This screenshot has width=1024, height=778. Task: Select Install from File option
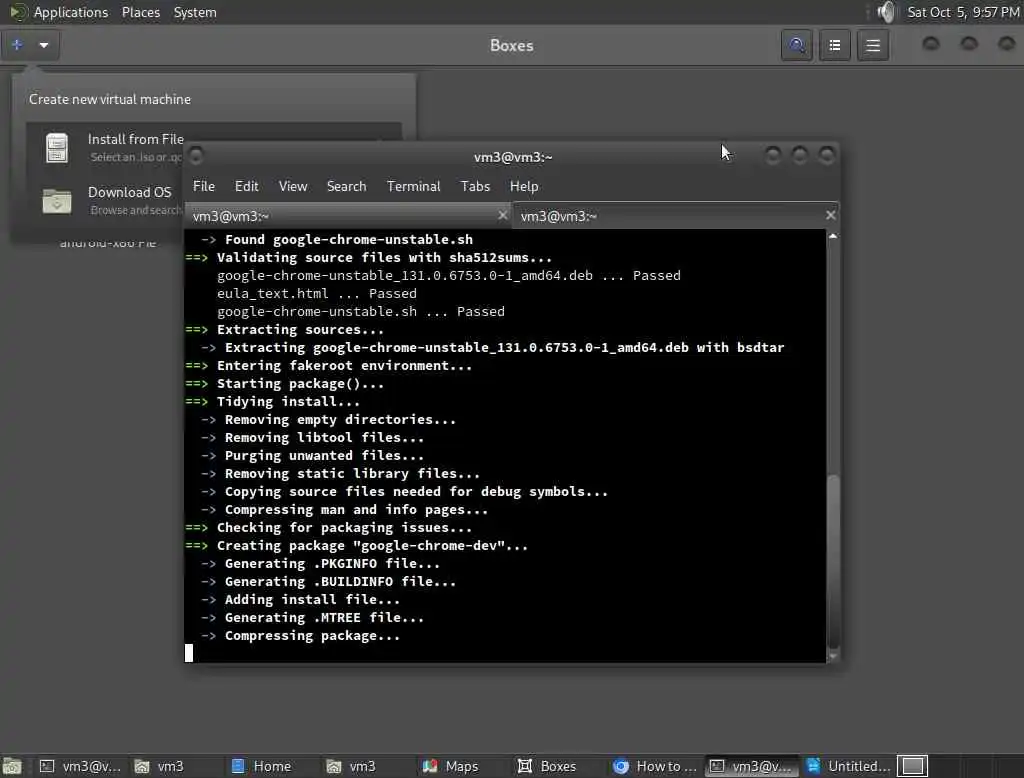point(135,147)
